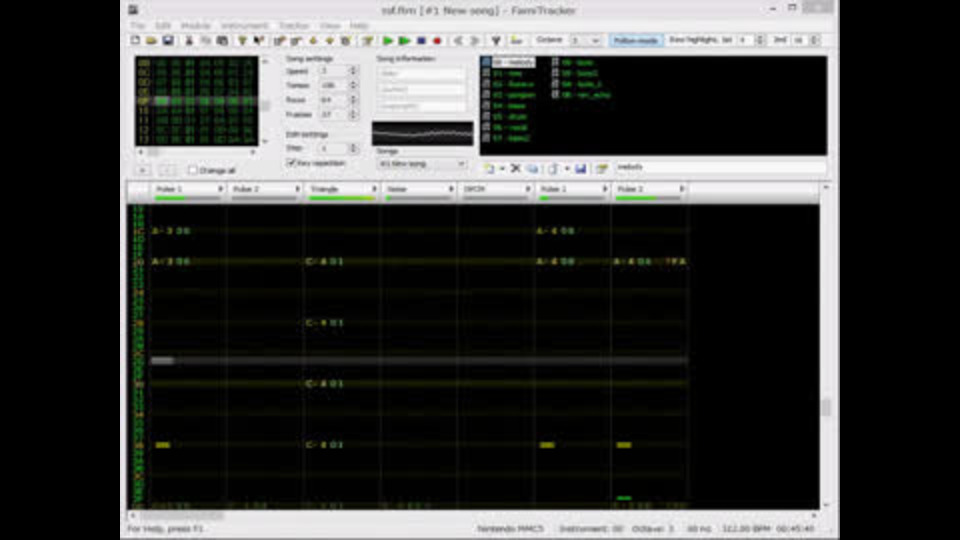Click the Create NSF toolbar icon
Viewport: 960px width, 540px height.
click(x=517, y=40)
